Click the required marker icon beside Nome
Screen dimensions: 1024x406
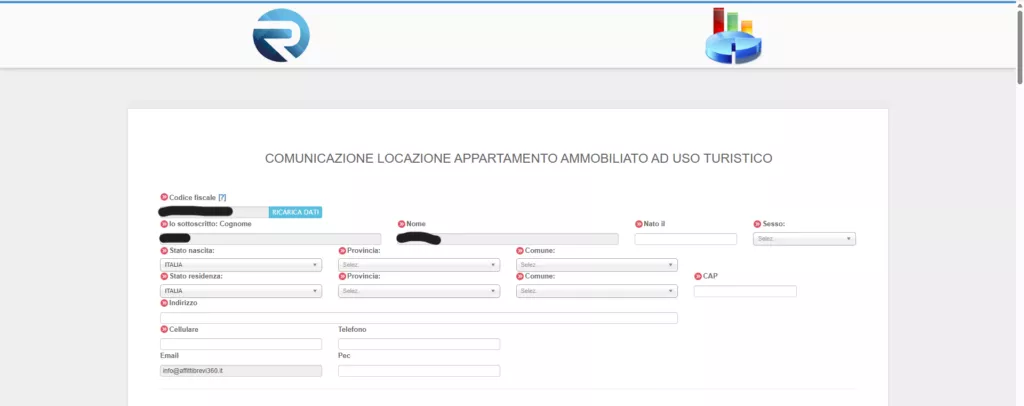401,224
